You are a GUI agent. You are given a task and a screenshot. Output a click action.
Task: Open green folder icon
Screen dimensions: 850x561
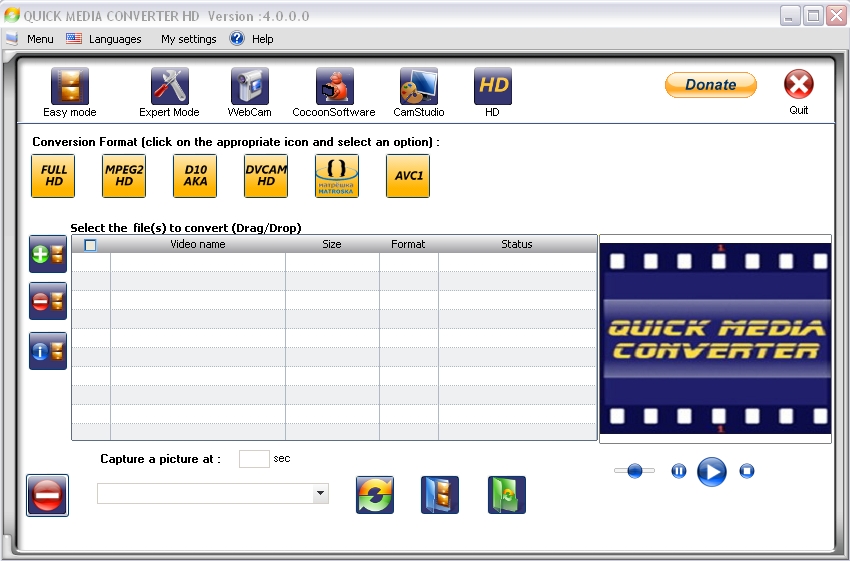pos(507,495)
